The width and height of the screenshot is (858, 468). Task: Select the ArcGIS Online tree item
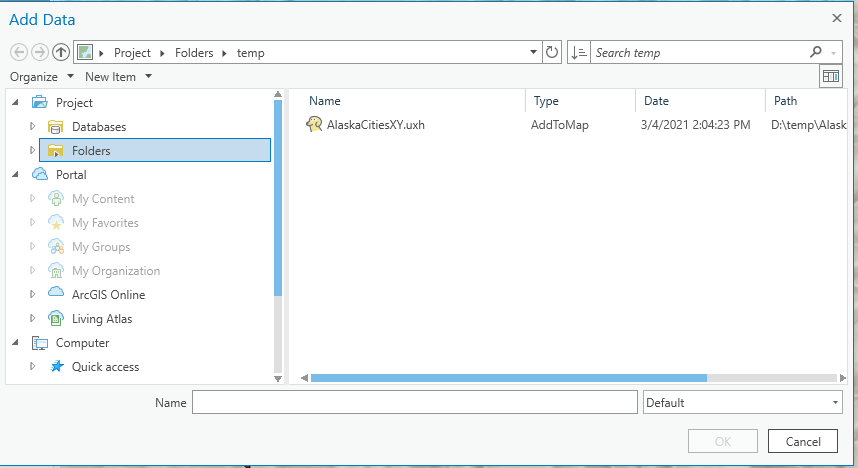108,294
